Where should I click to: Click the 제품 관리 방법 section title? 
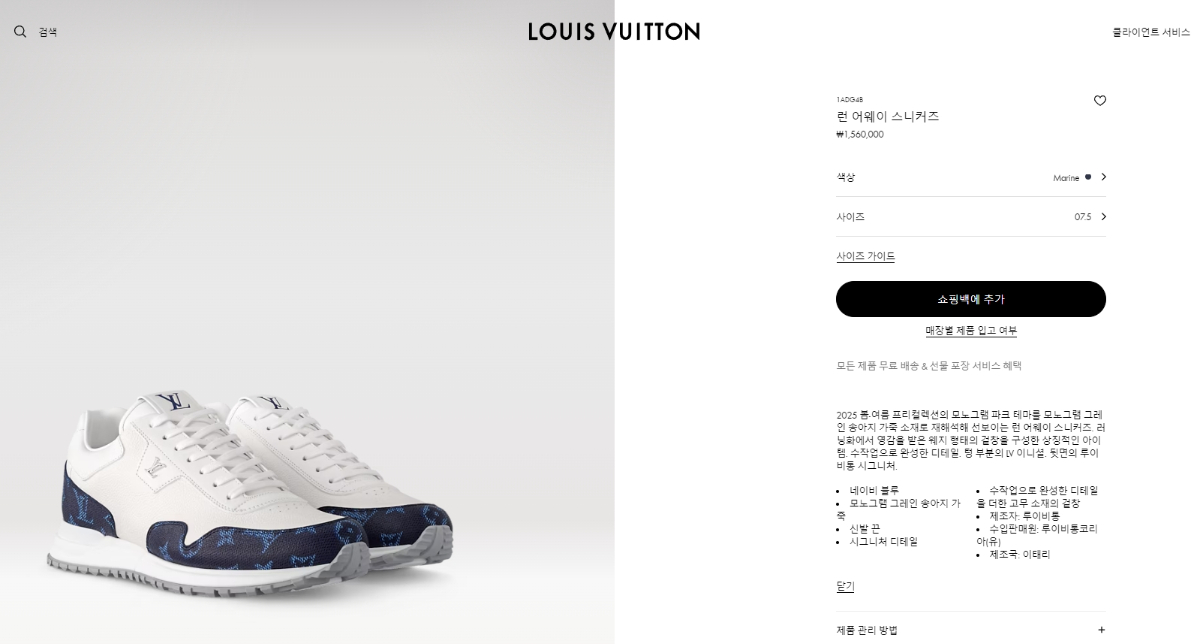(867, 630)
